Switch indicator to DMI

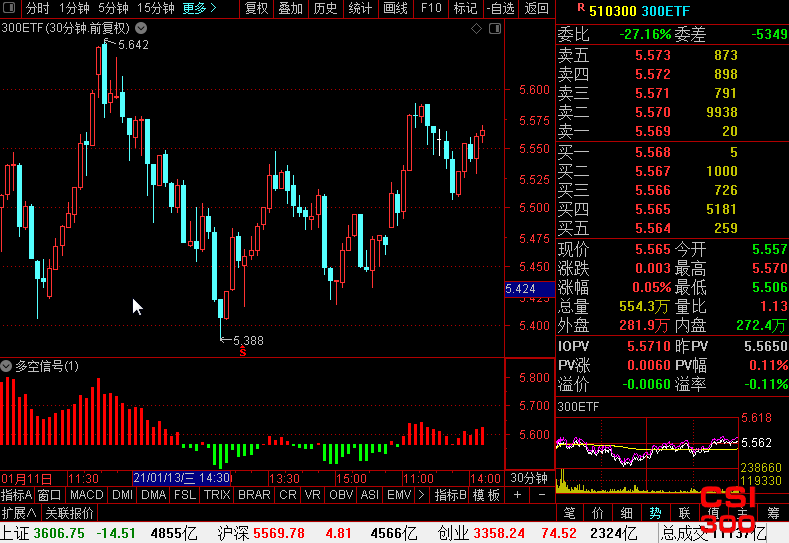pyautogui.click(x=122, y=495)
